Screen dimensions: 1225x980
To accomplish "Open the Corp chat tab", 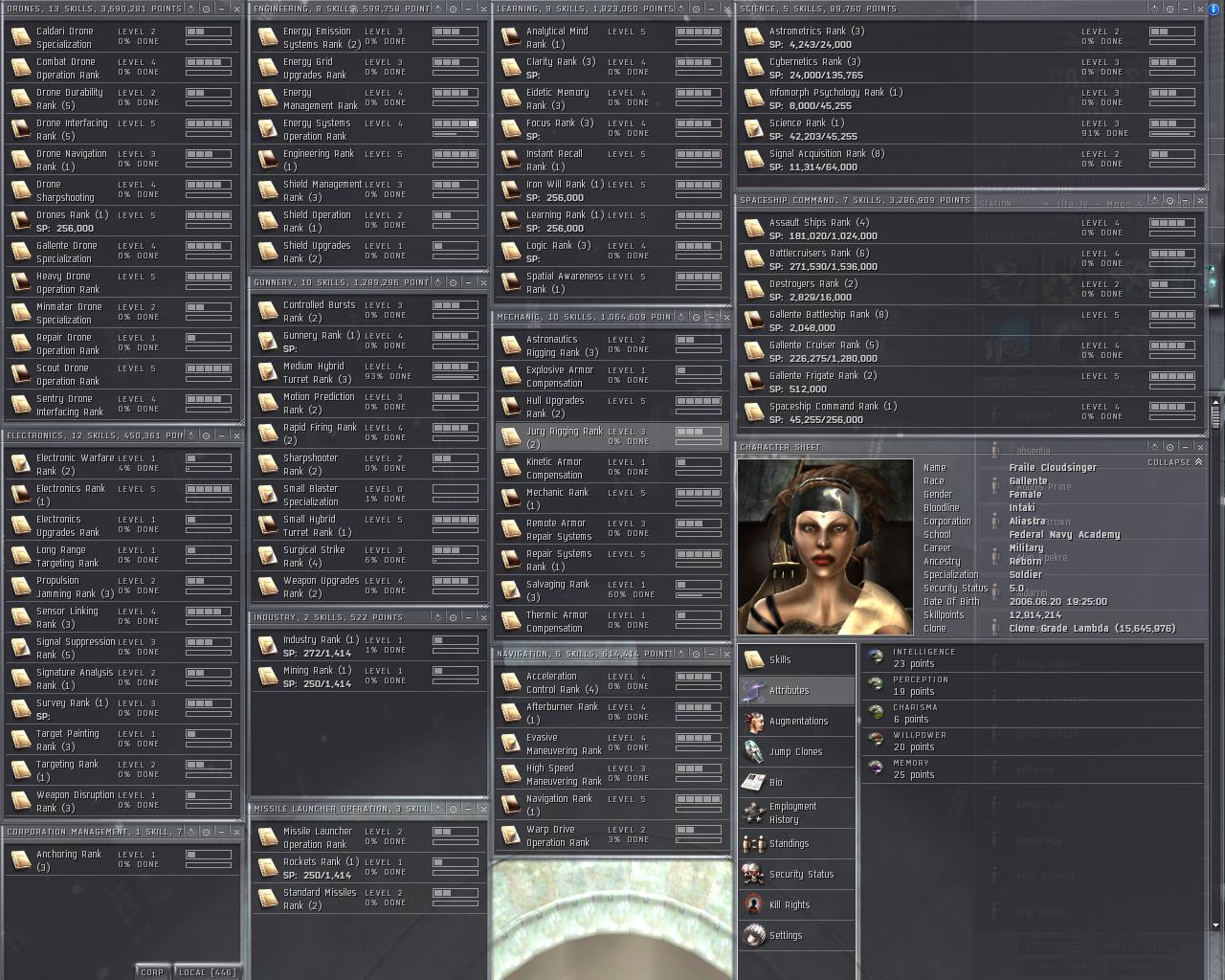I will 152,971.
